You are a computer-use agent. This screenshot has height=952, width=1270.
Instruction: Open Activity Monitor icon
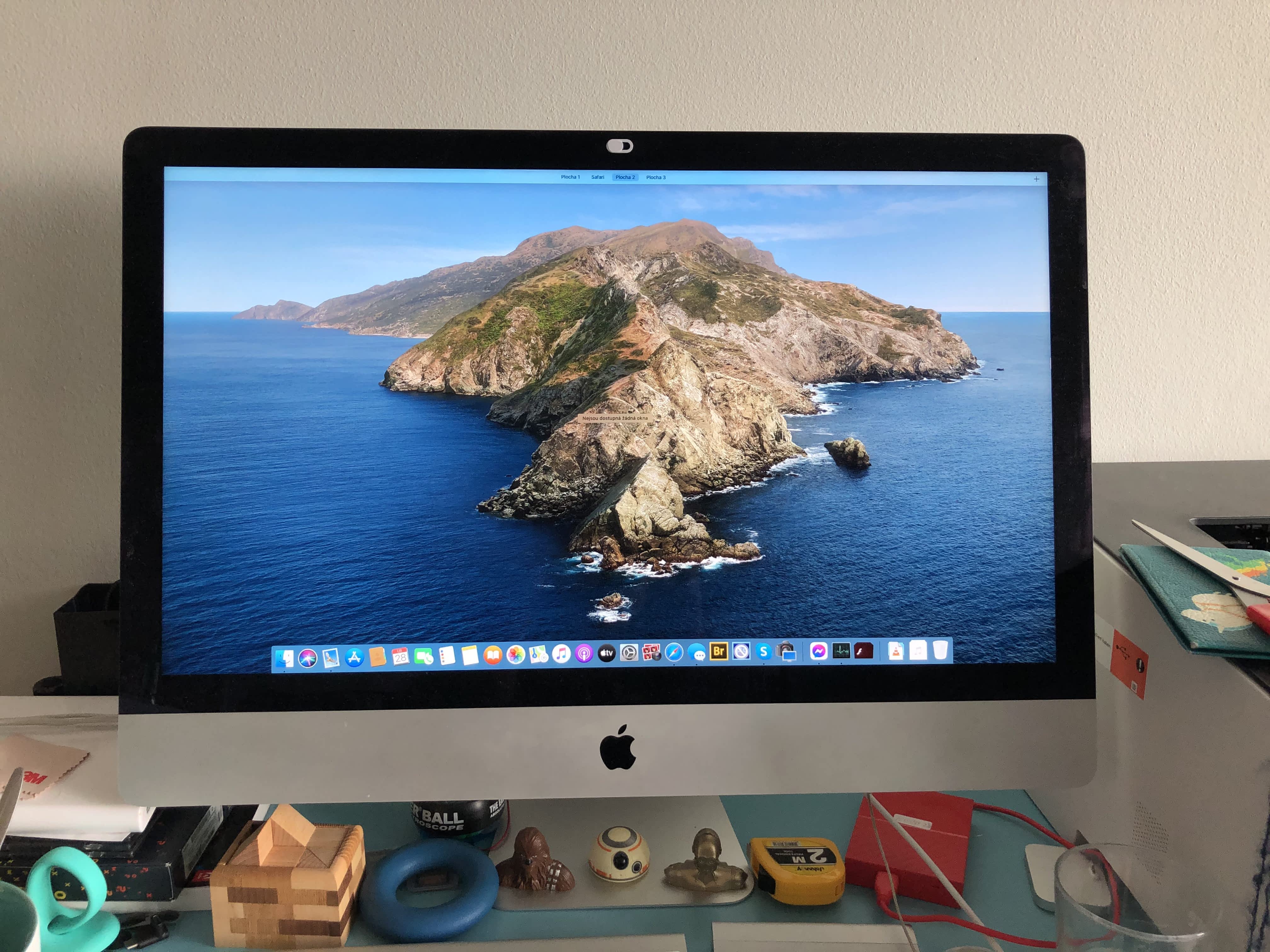(841, 651)
